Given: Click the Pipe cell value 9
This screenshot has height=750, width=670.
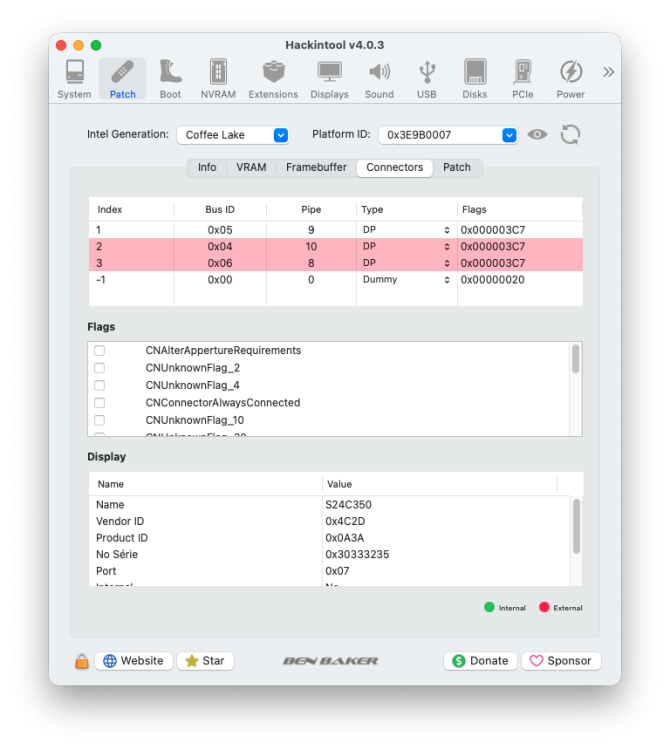Looking at the screenshot, I should point(311,230).
